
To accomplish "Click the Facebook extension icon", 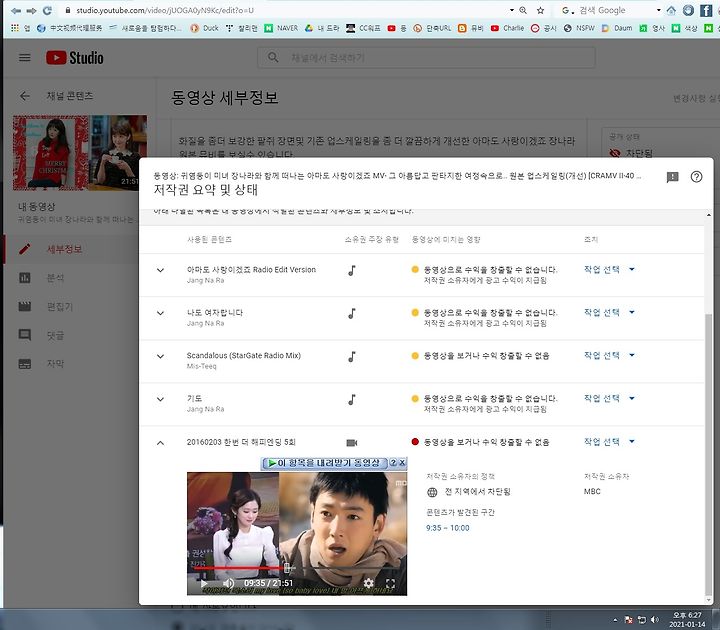I will (706, 10).
